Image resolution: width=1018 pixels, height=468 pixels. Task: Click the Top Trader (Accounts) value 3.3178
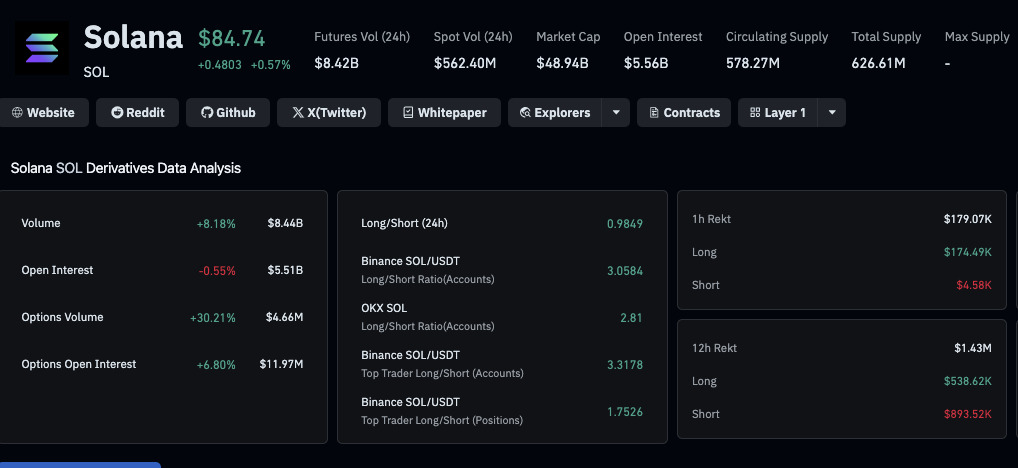click(625, 365)
